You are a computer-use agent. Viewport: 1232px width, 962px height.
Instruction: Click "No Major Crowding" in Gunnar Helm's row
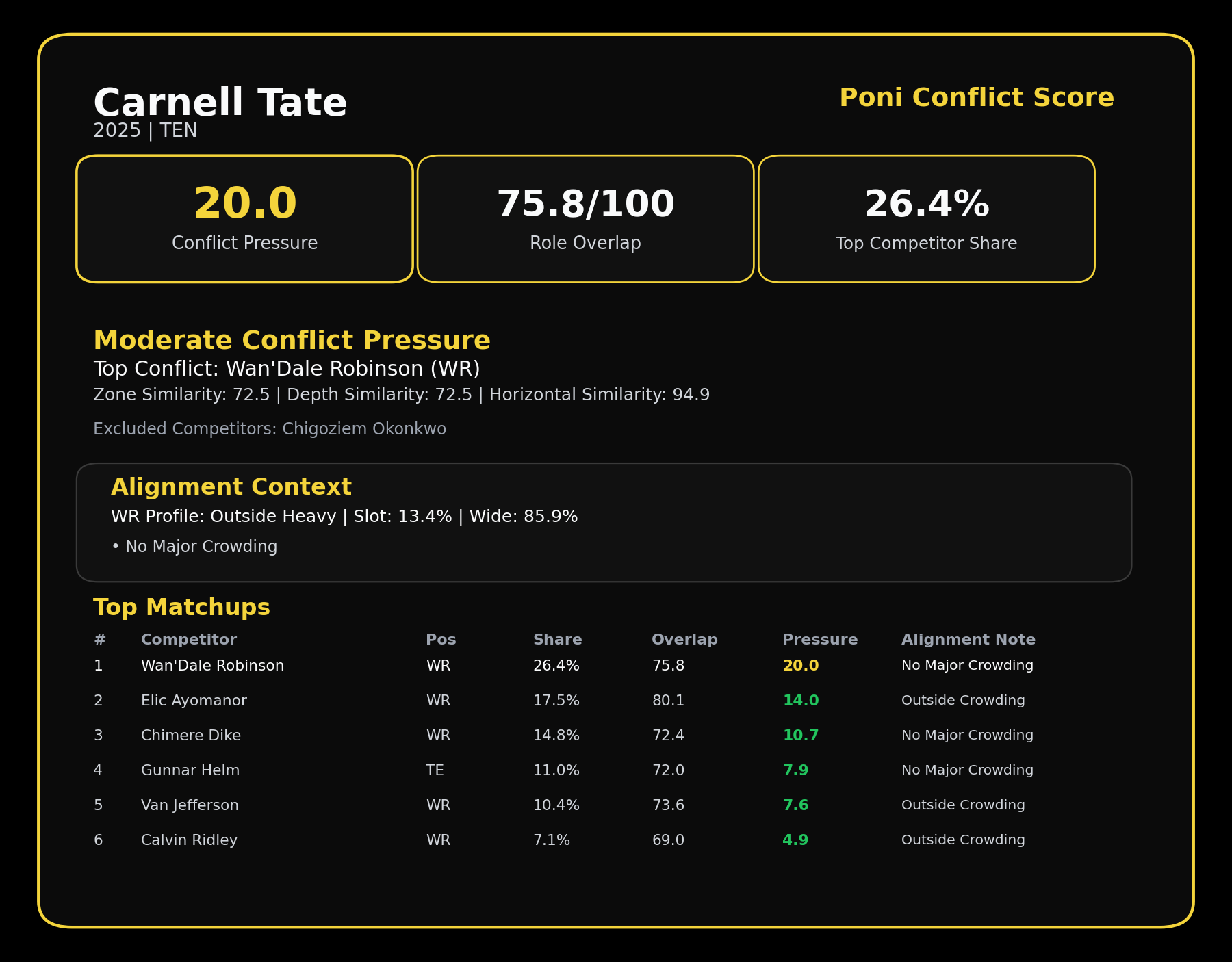point(968,770)
